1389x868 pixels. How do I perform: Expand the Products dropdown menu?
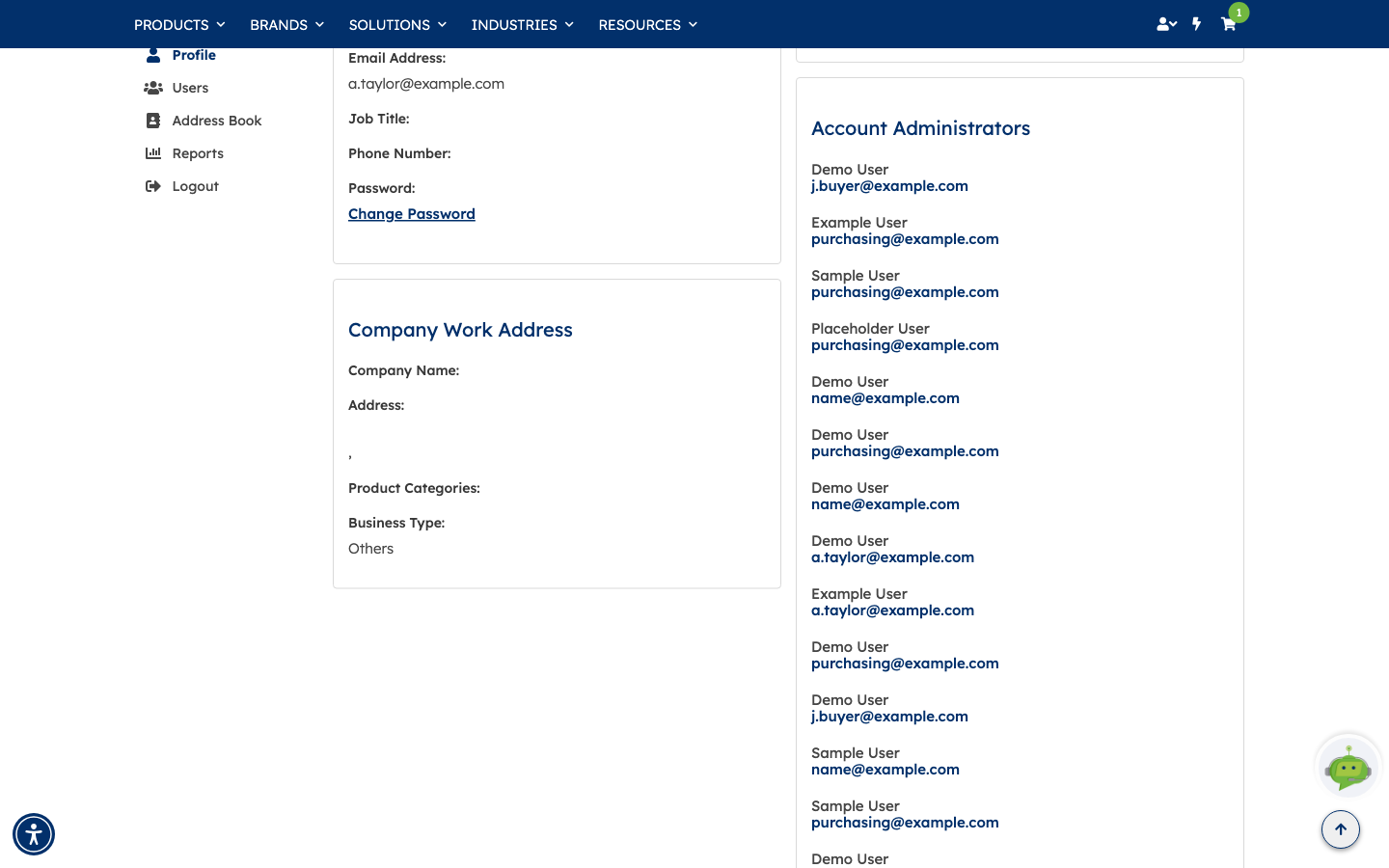[x=179, y=24]
